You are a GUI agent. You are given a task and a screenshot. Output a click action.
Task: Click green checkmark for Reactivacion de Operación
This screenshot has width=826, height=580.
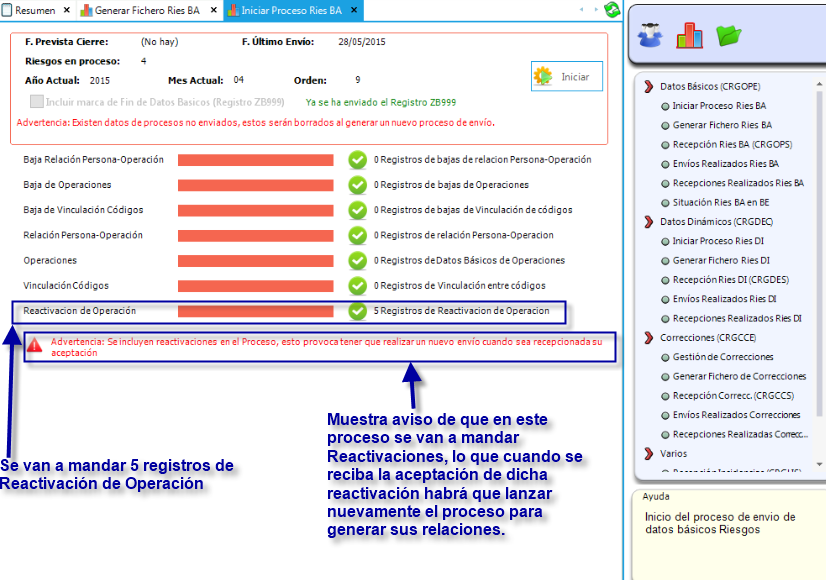[x=357, y=311]
